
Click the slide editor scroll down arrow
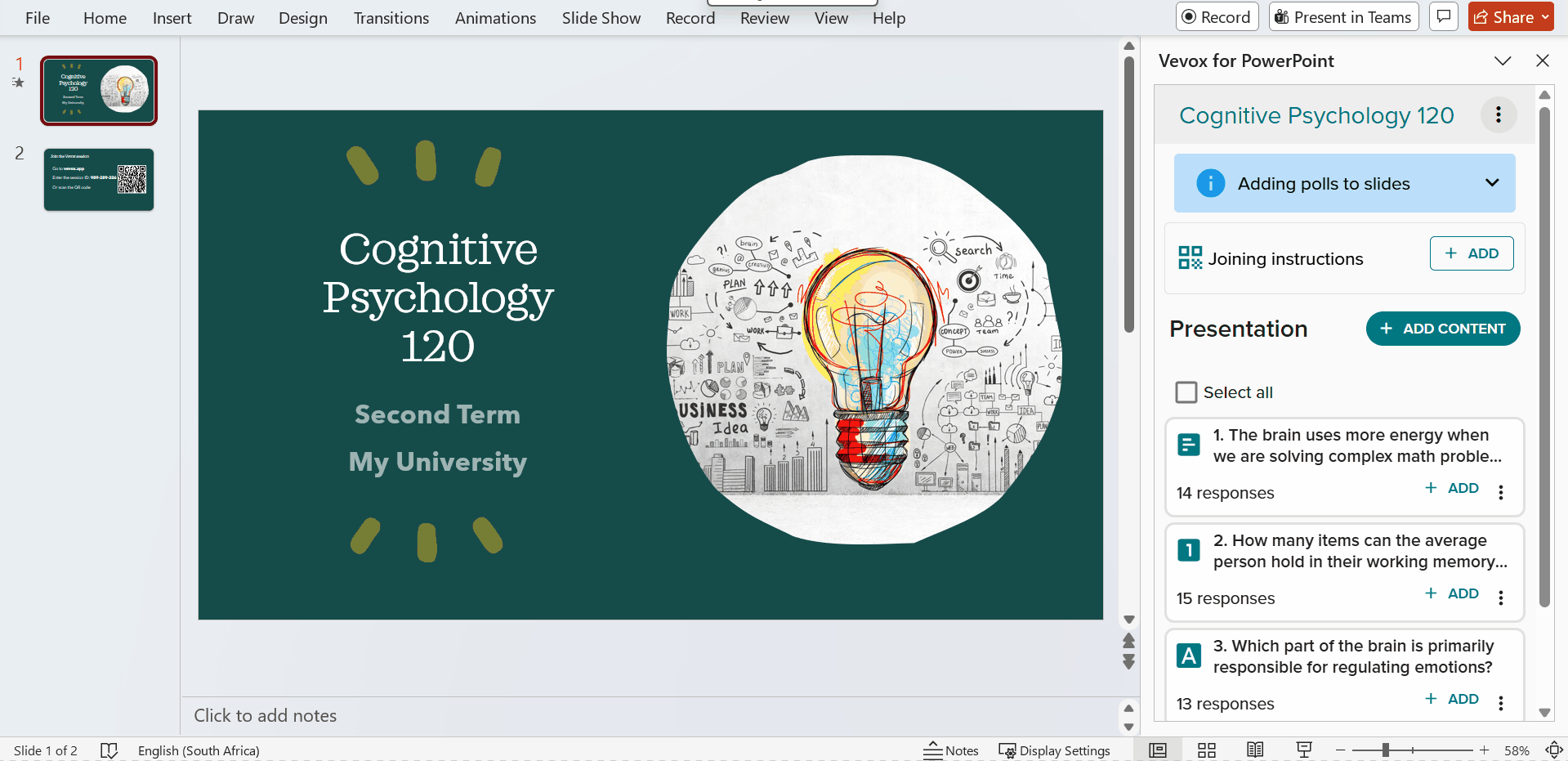[1128, 620]
